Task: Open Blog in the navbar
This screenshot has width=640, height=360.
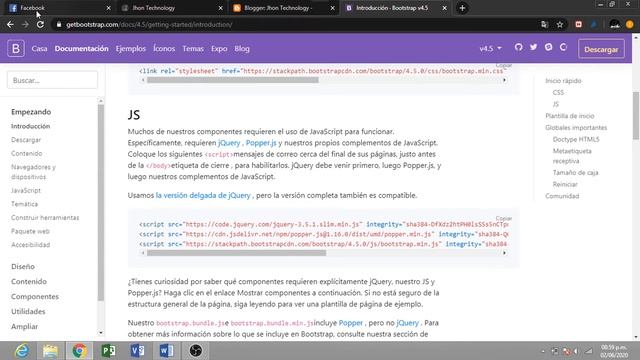Action: click(x=242, y=49)
